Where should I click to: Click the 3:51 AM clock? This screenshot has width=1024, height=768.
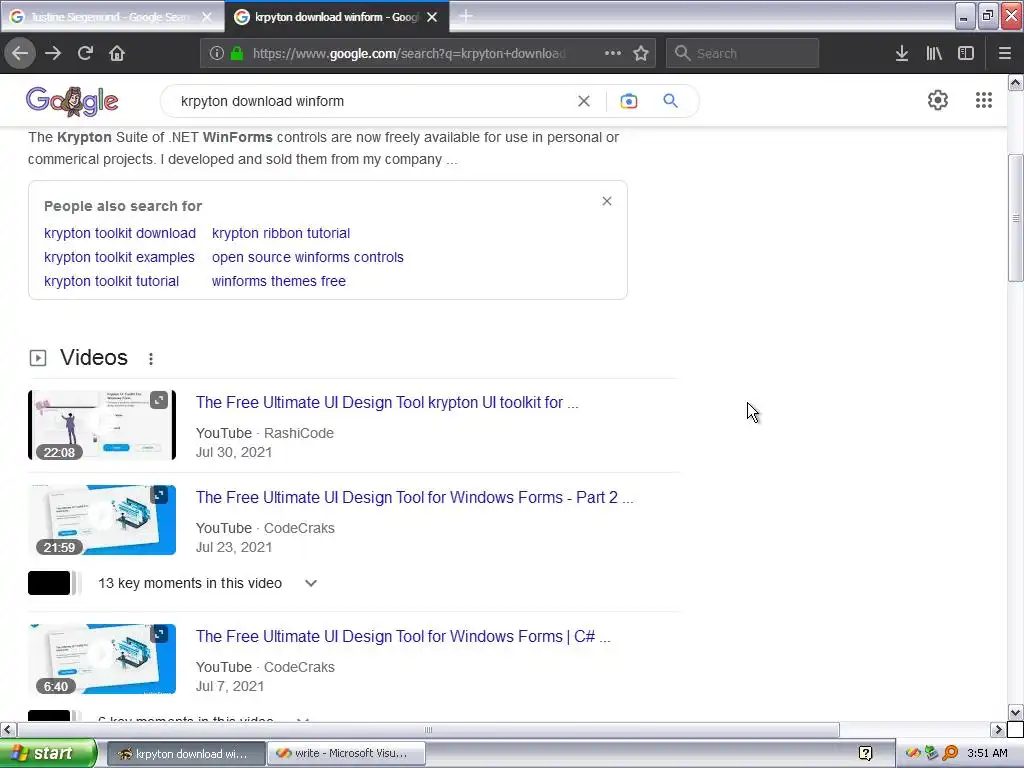(987, 754)
